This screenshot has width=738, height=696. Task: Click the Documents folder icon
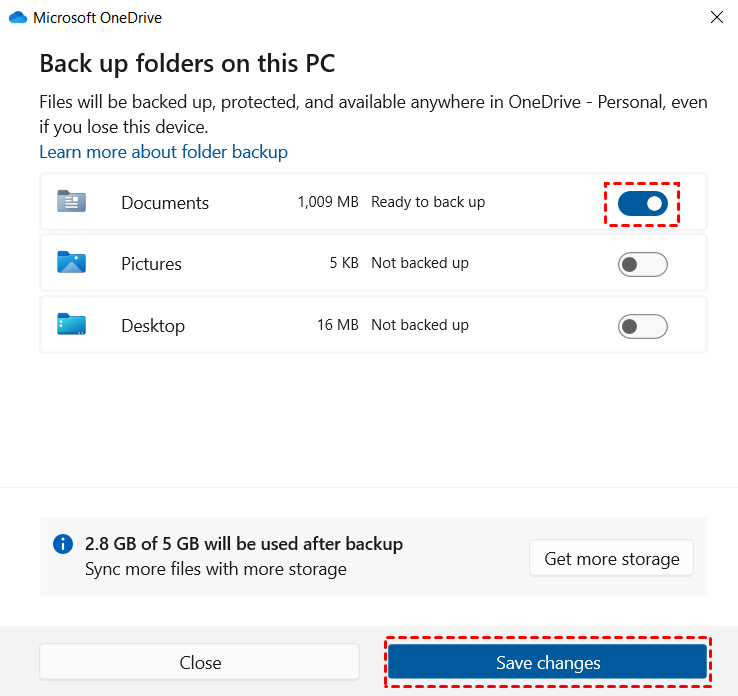click(x=71, y=202)
